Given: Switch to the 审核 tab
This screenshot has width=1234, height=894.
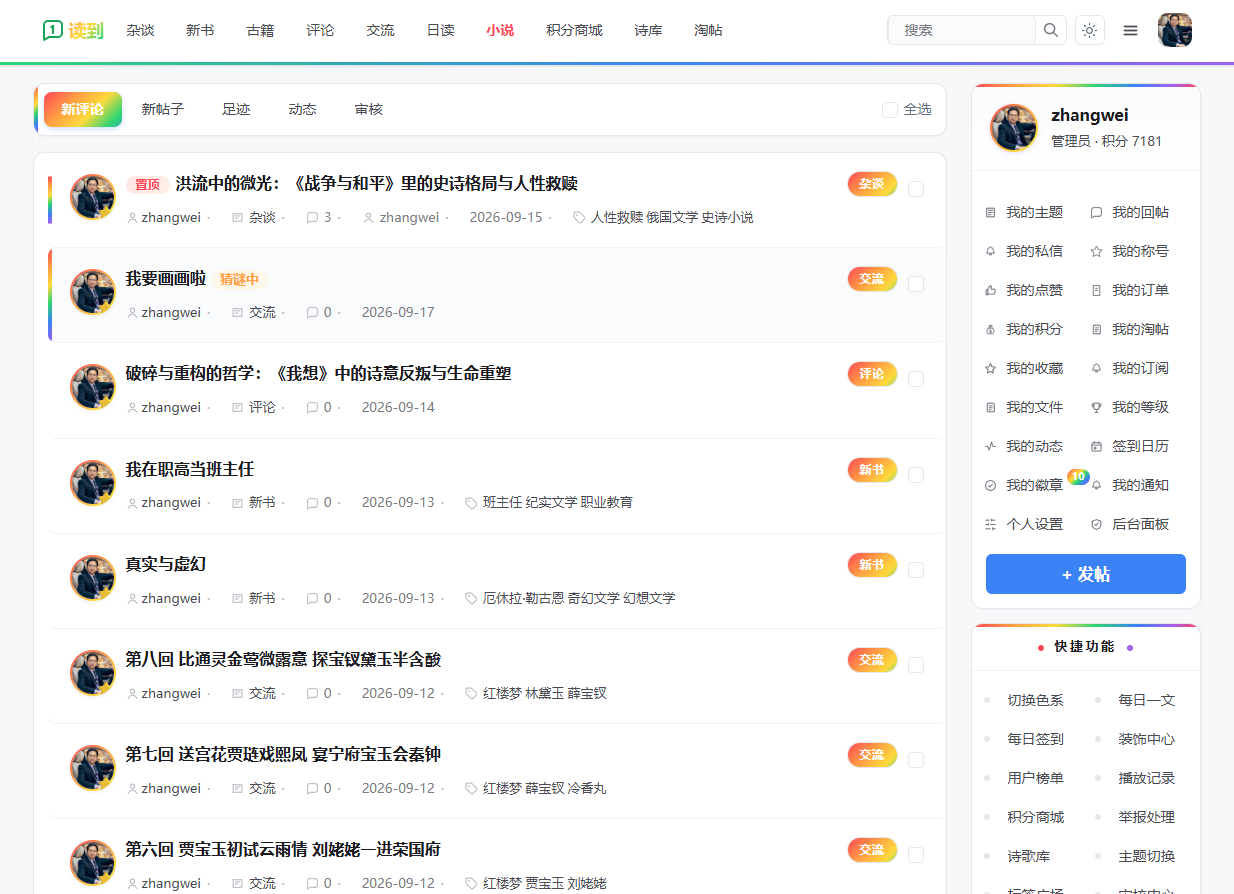Looking at the screenshot, I should point(369,110).
